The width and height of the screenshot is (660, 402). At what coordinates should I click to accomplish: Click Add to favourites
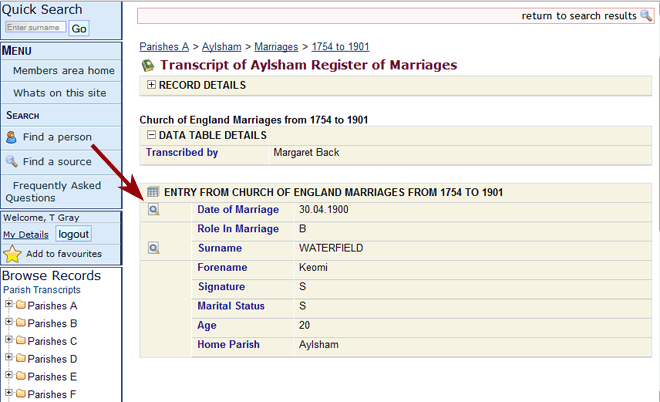(64, 254)
